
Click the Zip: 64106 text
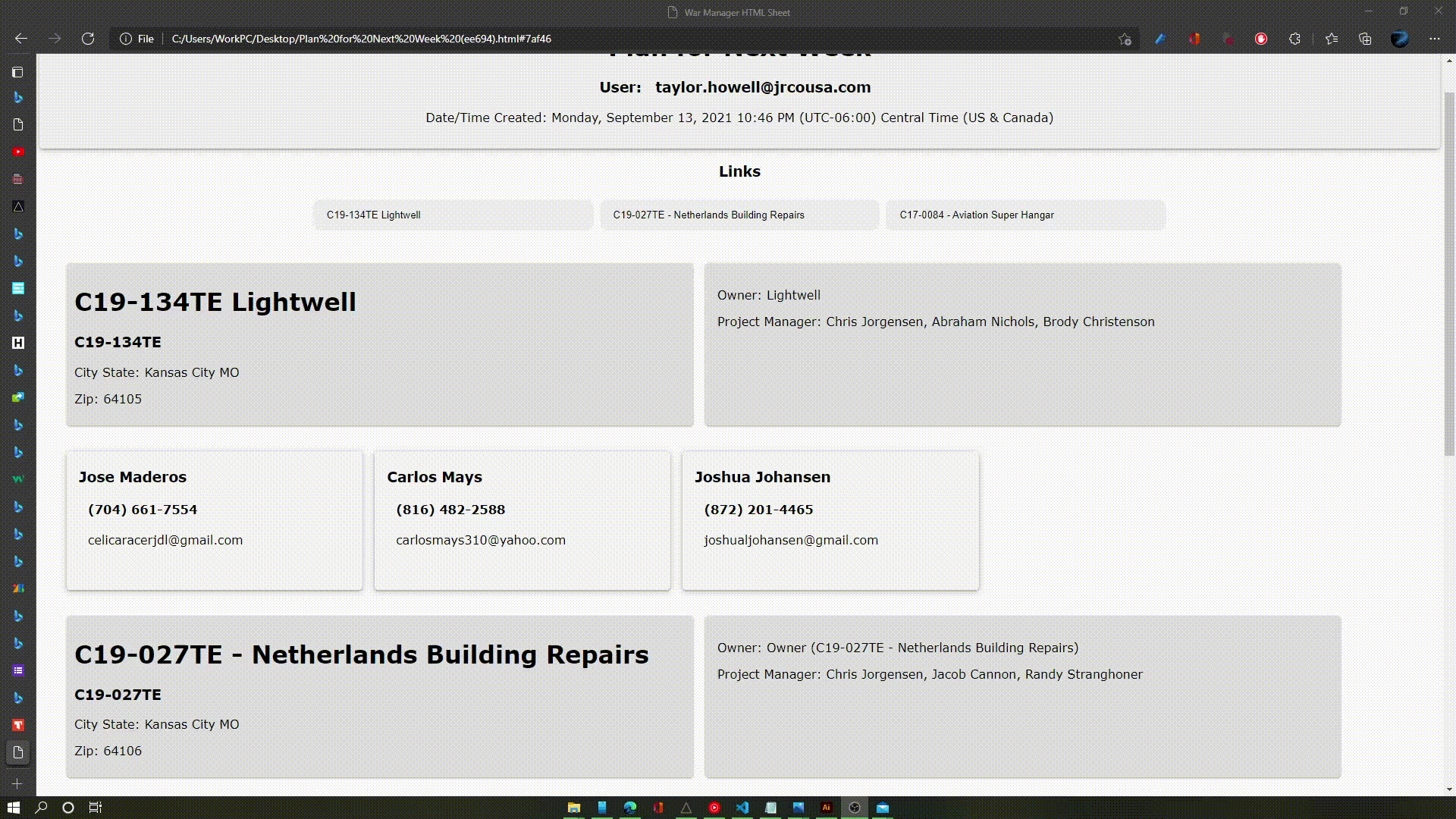point(108,751)
